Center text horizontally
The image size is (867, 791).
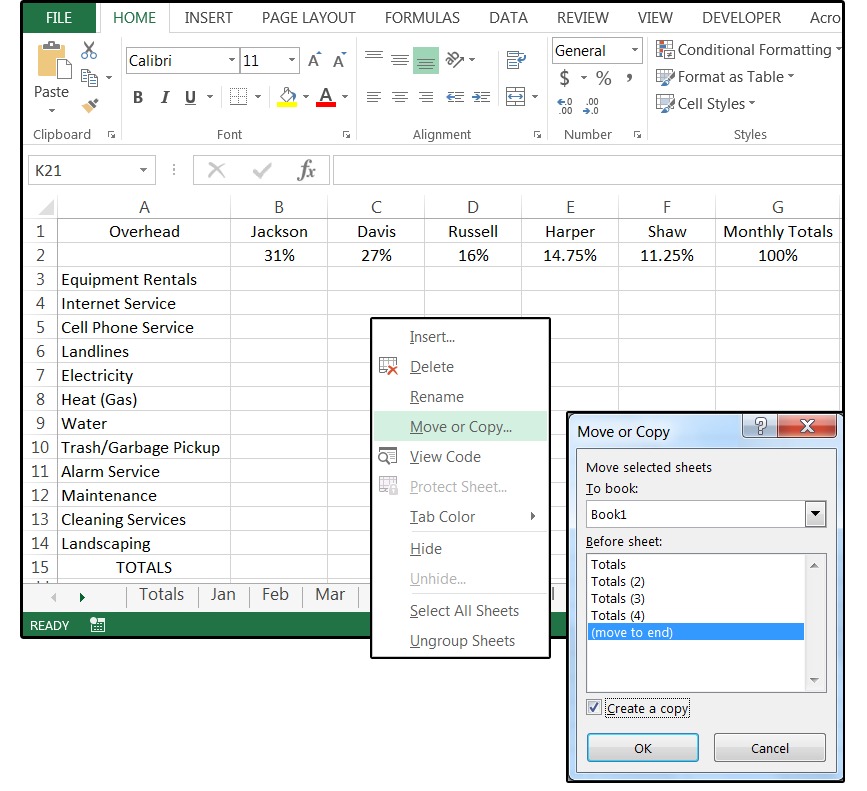click(x=400, y=97)
